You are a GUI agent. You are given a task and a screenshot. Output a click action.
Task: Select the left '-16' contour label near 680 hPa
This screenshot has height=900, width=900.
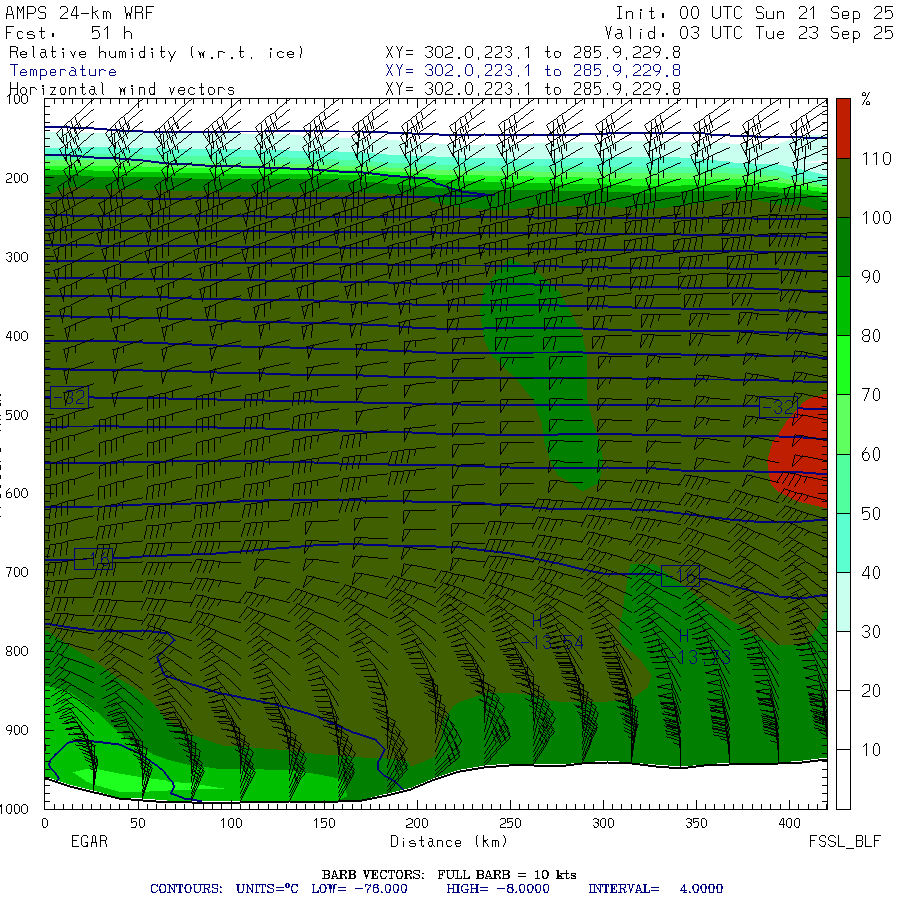coord(94,558)
